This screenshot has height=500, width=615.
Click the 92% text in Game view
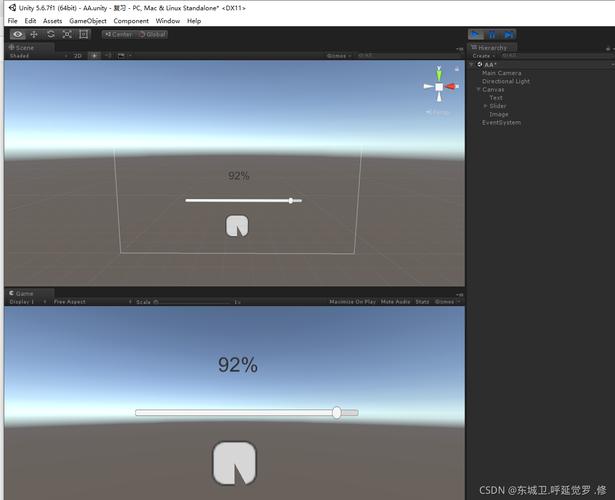pyautogui.click(x=238, y=365)
